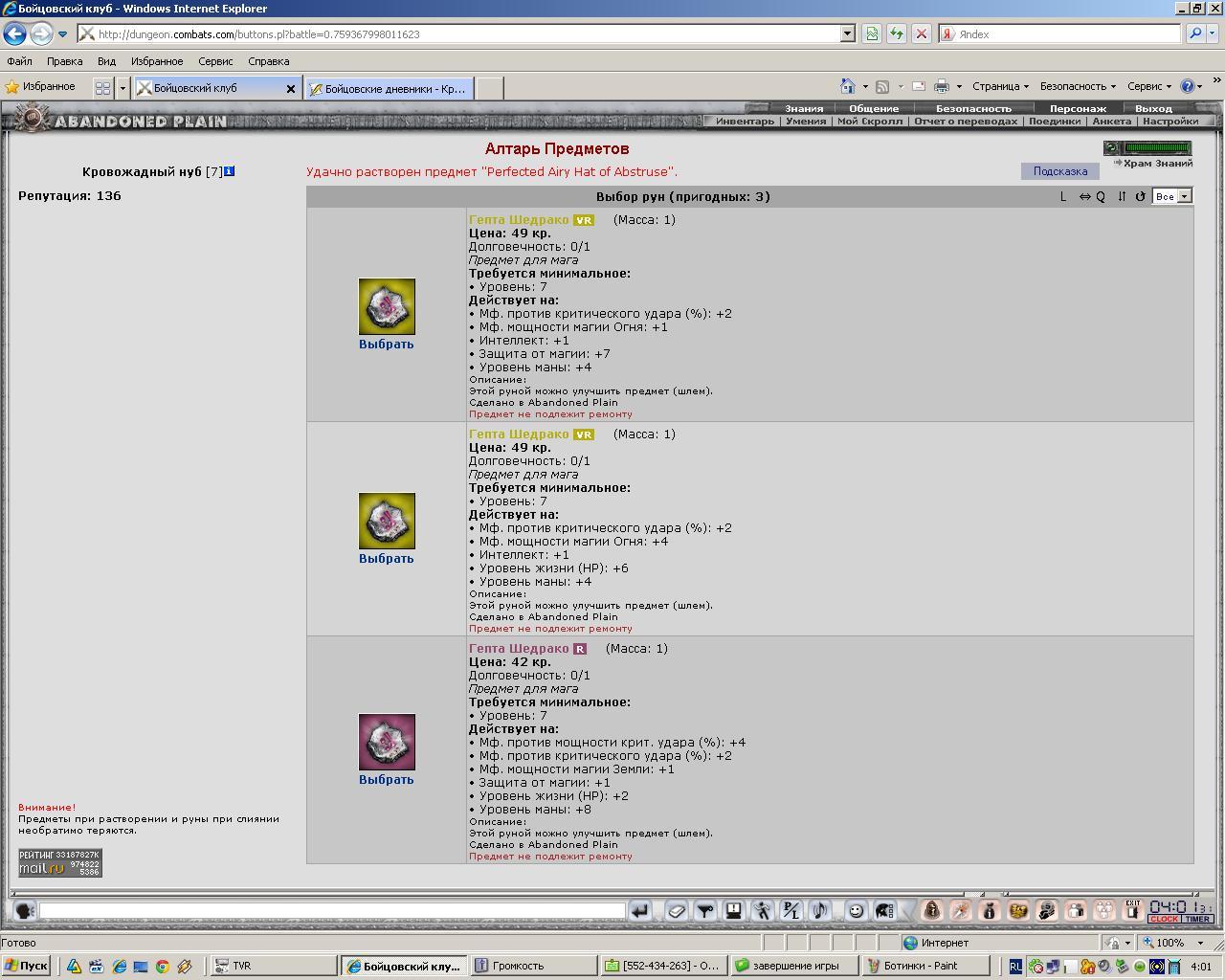The width and height of the screenshot is (1225, 980).
Task: Click the horizontal double-arrow icon in rune header
Action: [x=1084, y=196]
